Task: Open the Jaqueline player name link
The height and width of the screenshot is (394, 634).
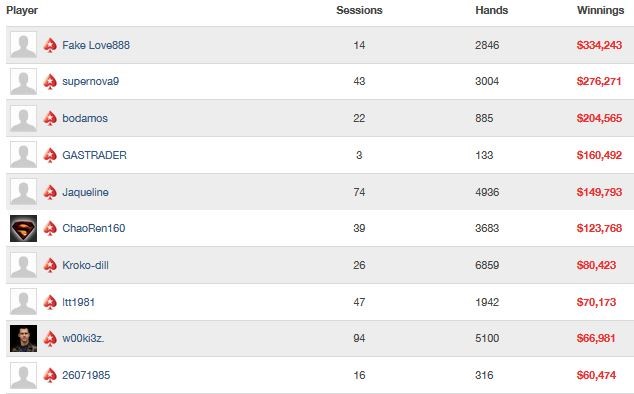Action: (85, 192)
